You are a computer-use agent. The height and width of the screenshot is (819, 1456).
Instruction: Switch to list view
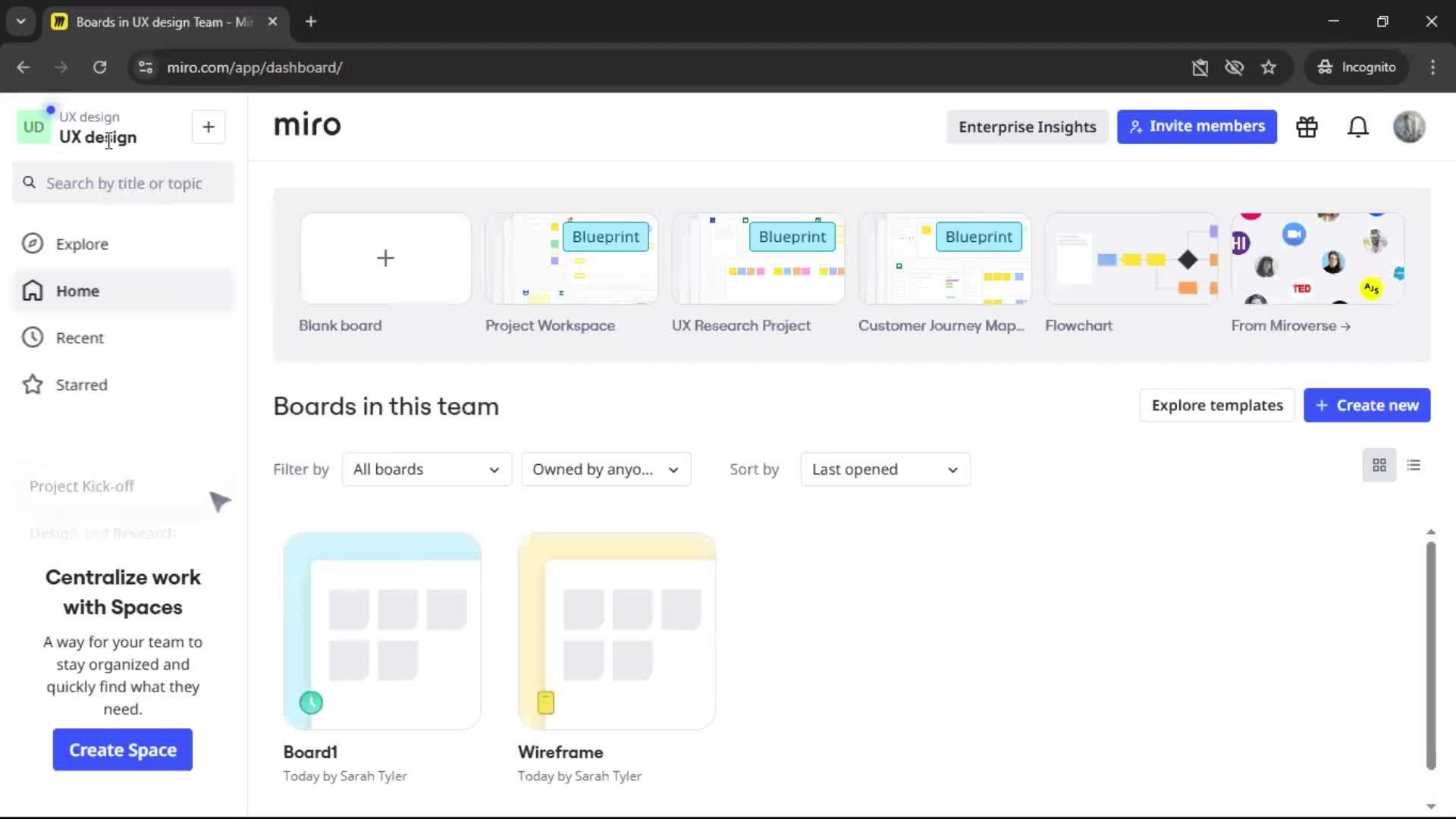click(1414, 465)
